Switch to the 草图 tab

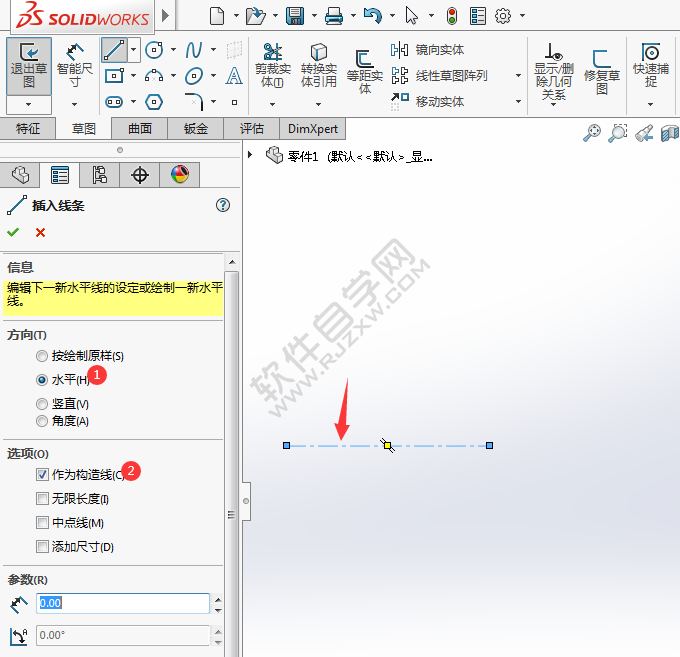point(83,129)
